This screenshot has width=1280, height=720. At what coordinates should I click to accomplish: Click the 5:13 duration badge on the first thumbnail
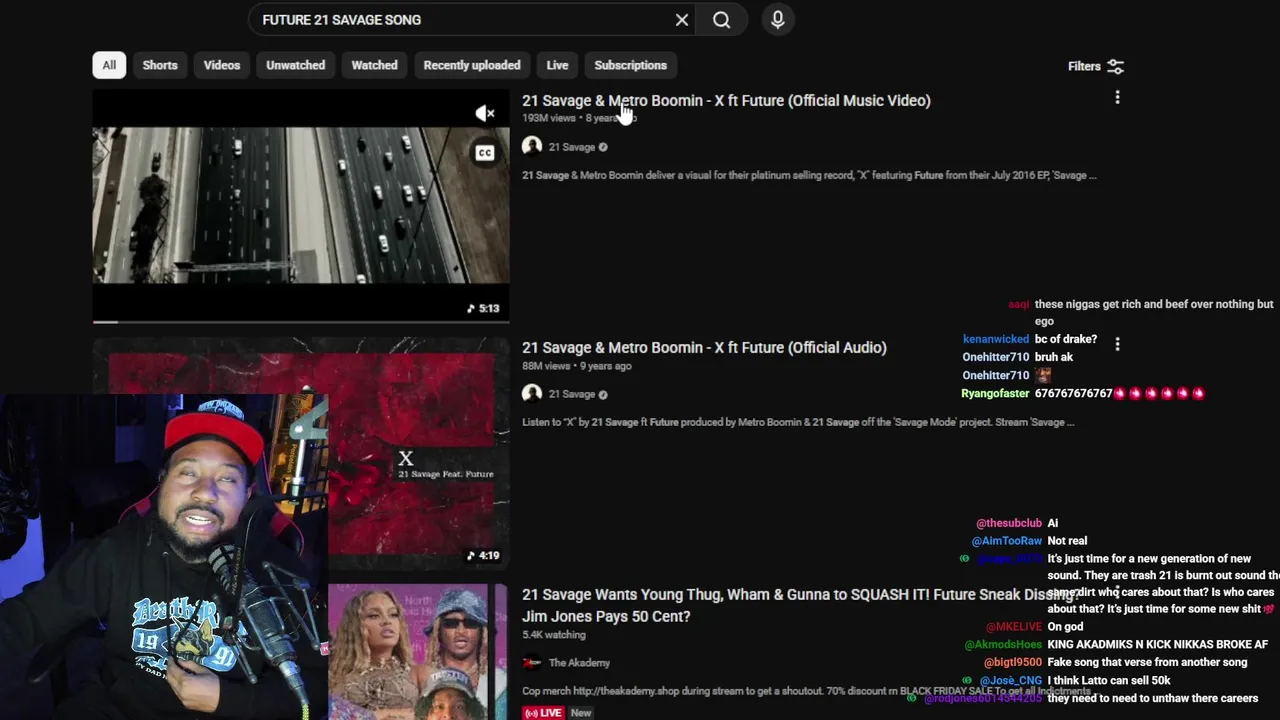(x=483, y=308)
